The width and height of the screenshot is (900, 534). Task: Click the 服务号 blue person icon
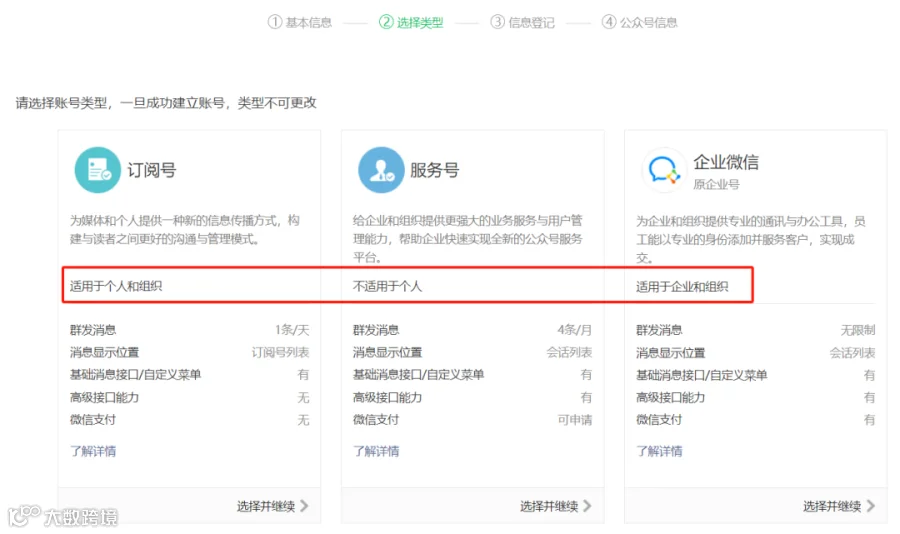381,170
